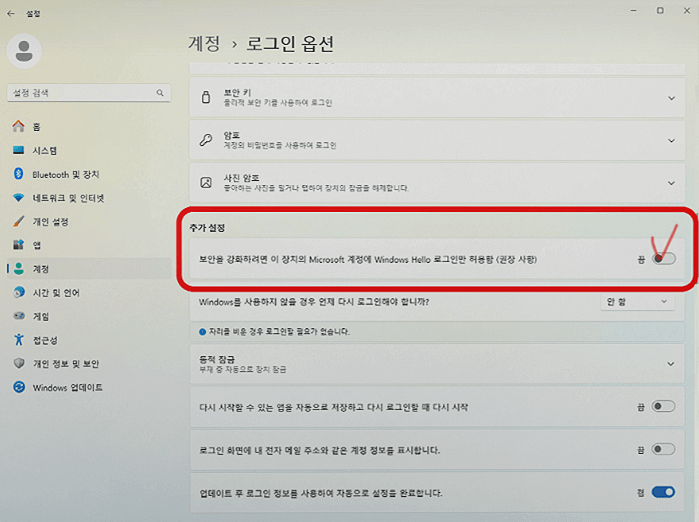Open 개인 설정 page
Screen dimensions: 699x522
coord(89,222)
